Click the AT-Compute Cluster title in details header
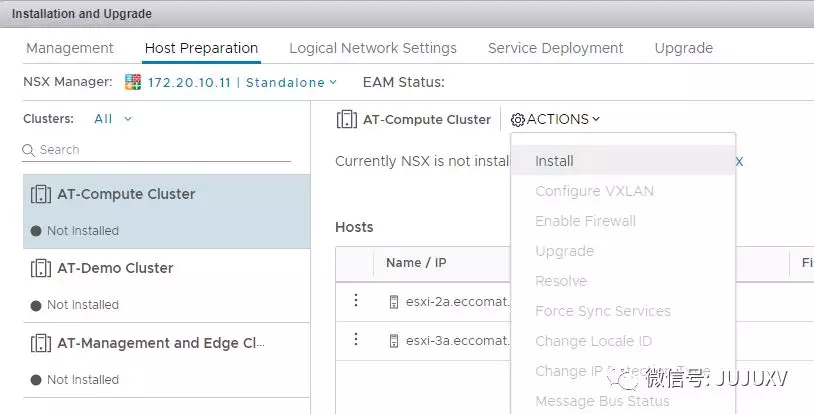The image size is (814, 414). (x=427, y=120)
